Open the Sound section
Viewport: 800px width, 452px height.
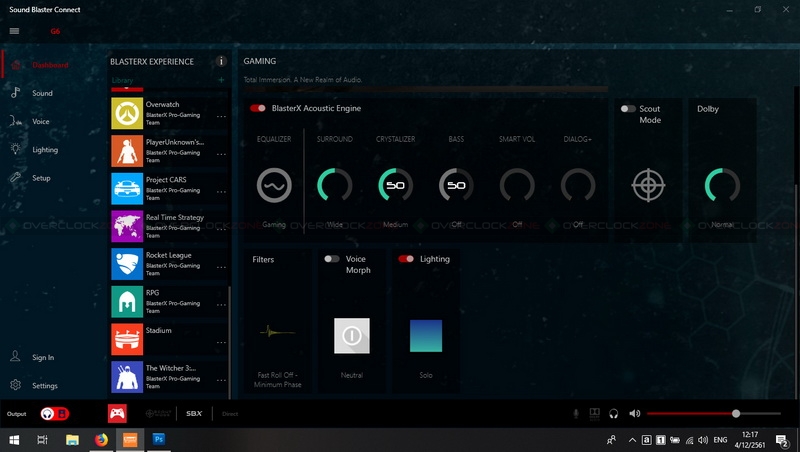point(42,93)
